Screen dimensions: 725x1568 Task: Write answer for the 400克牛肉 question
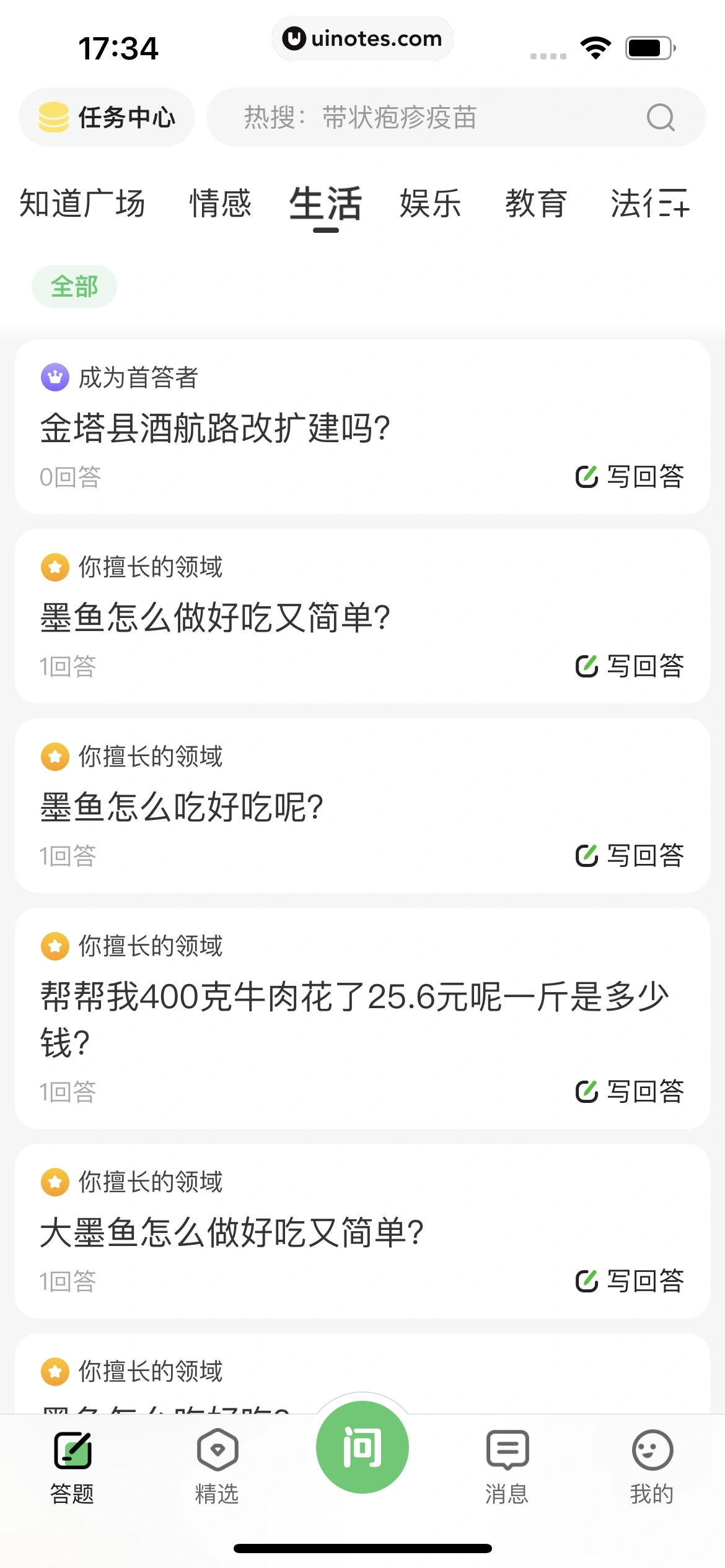tap(630, 1091)
